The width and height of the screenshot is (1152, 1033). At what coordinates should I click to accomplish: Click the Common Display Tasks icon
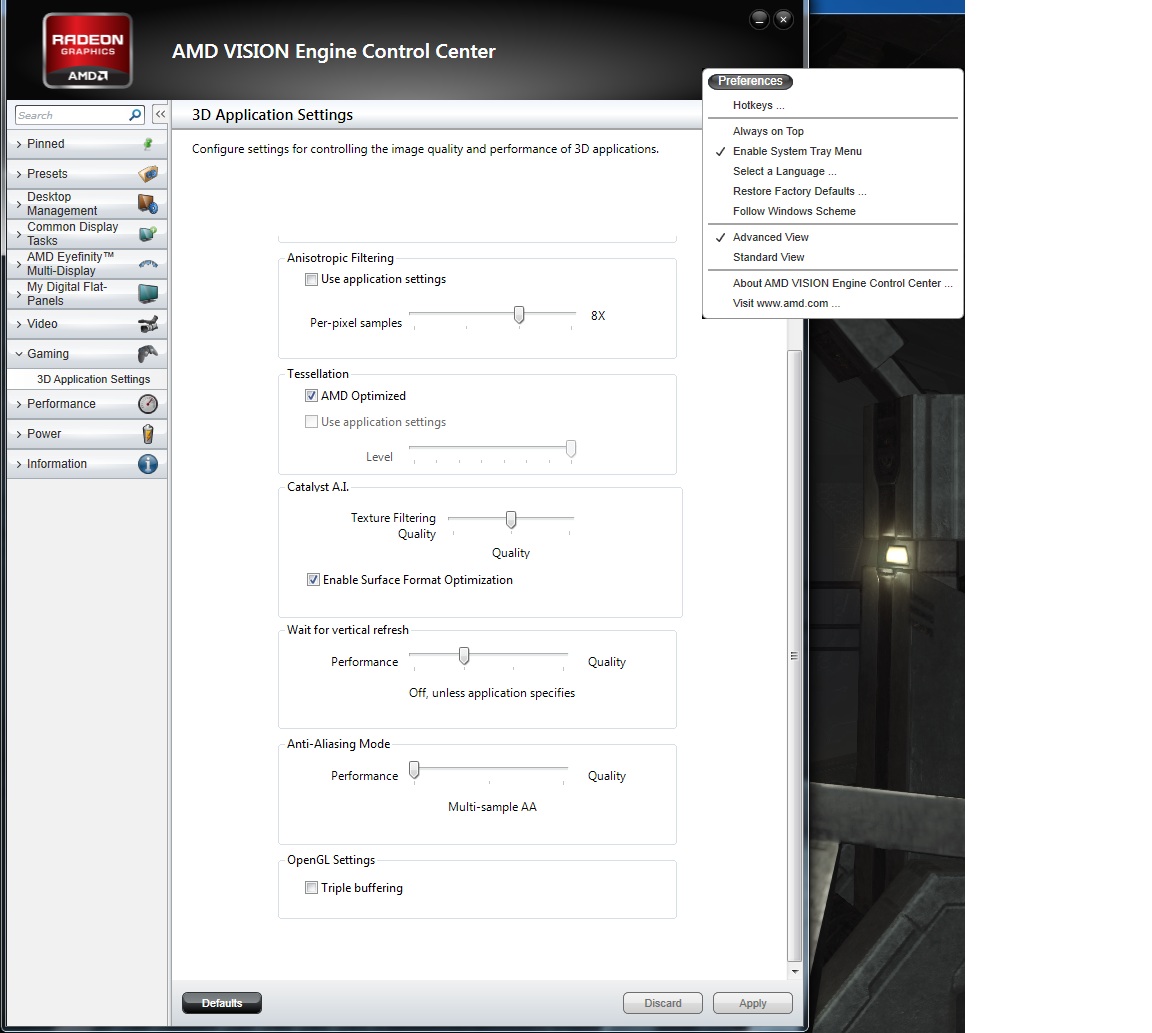click(148, 234)
